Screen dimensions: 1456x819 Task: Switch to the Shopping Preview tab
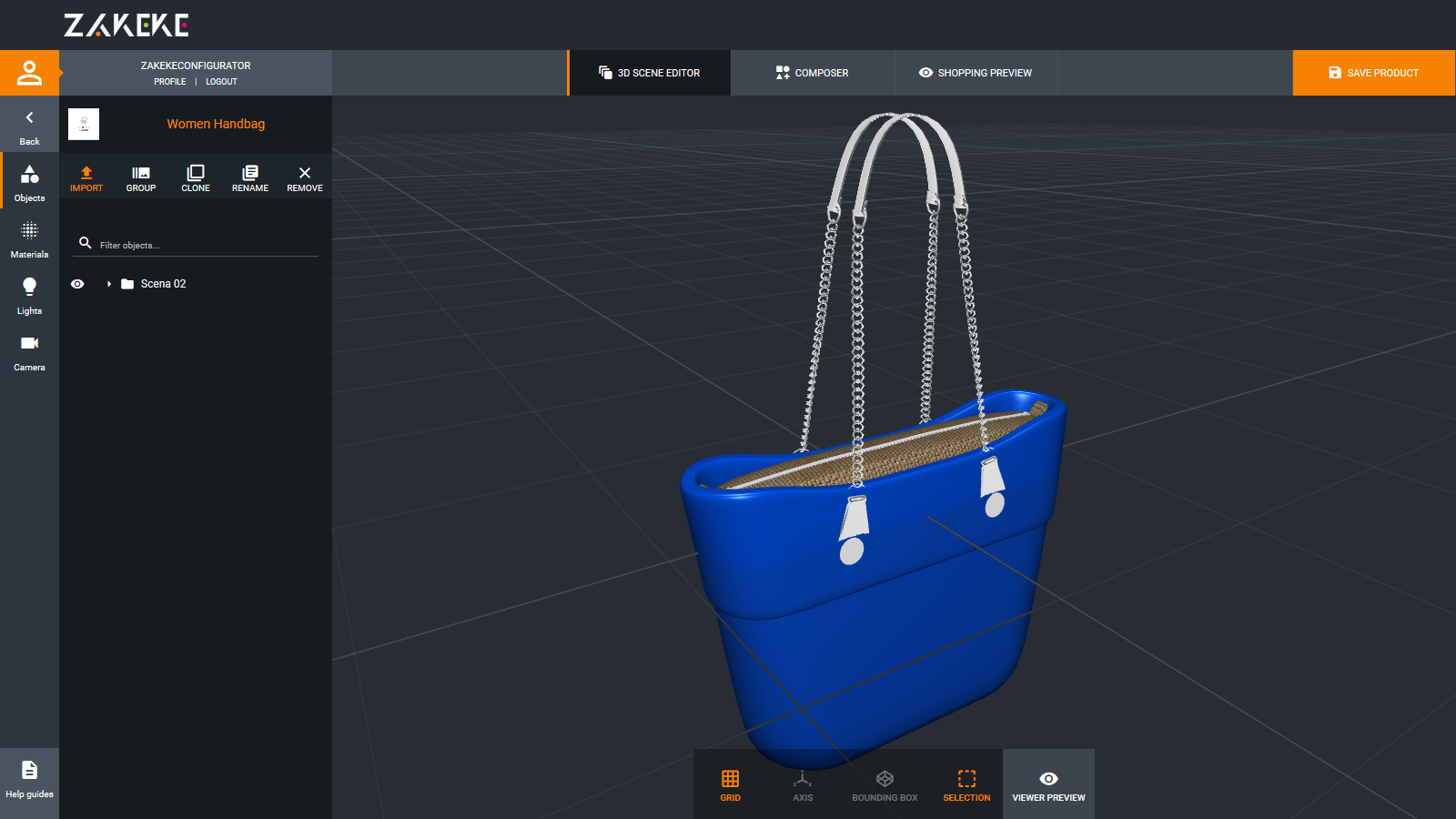click(976, 73)
